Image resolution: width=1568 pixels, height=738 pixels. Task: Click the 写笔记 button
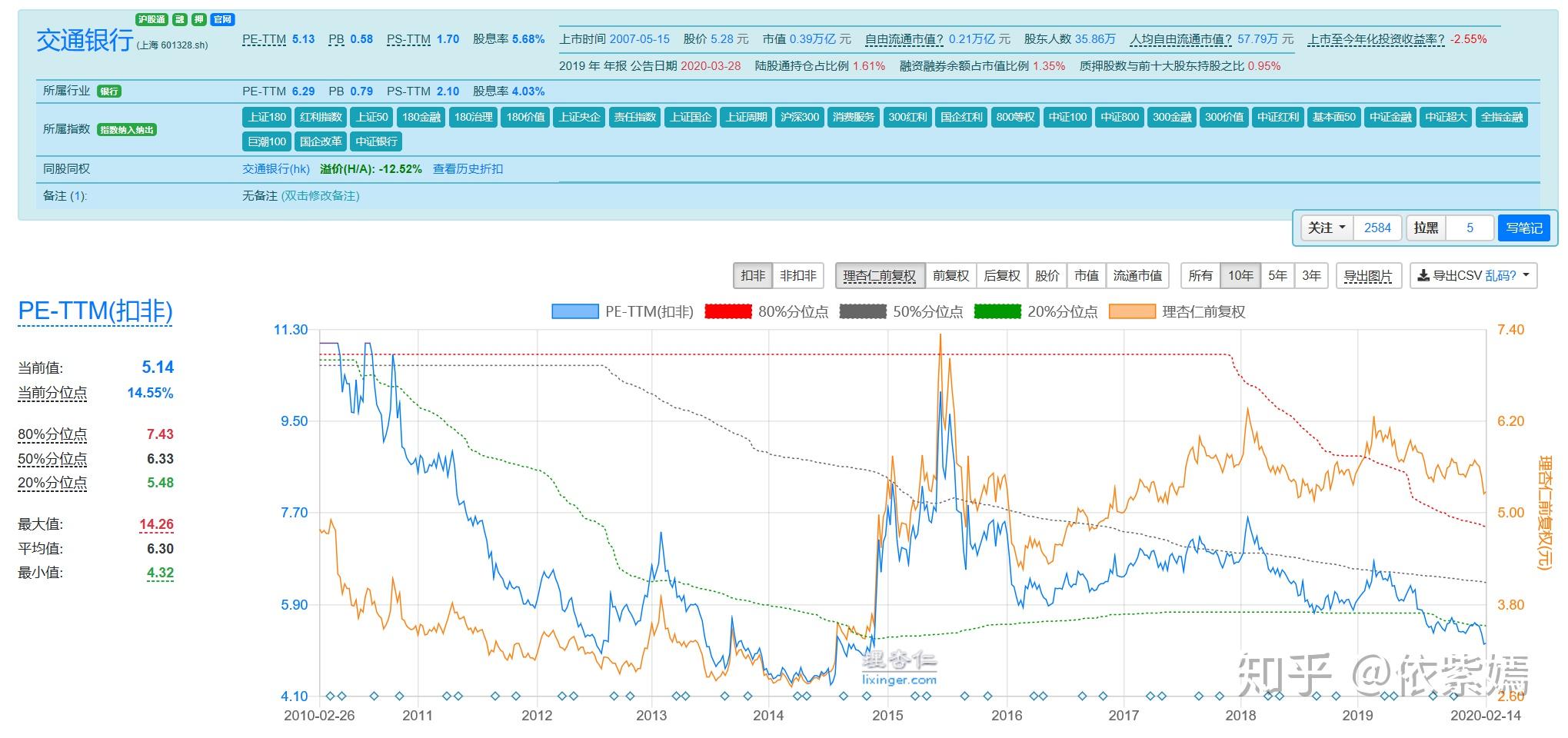coord(1523,228)
